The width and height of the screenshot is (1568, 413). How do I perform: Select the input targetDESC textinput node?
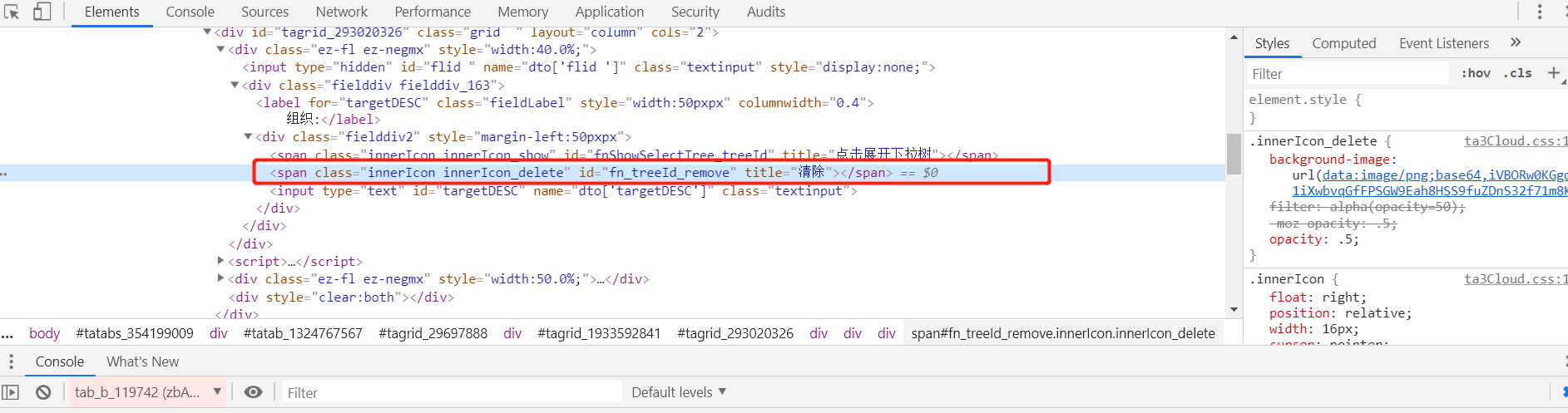click(x=563, y=191)
